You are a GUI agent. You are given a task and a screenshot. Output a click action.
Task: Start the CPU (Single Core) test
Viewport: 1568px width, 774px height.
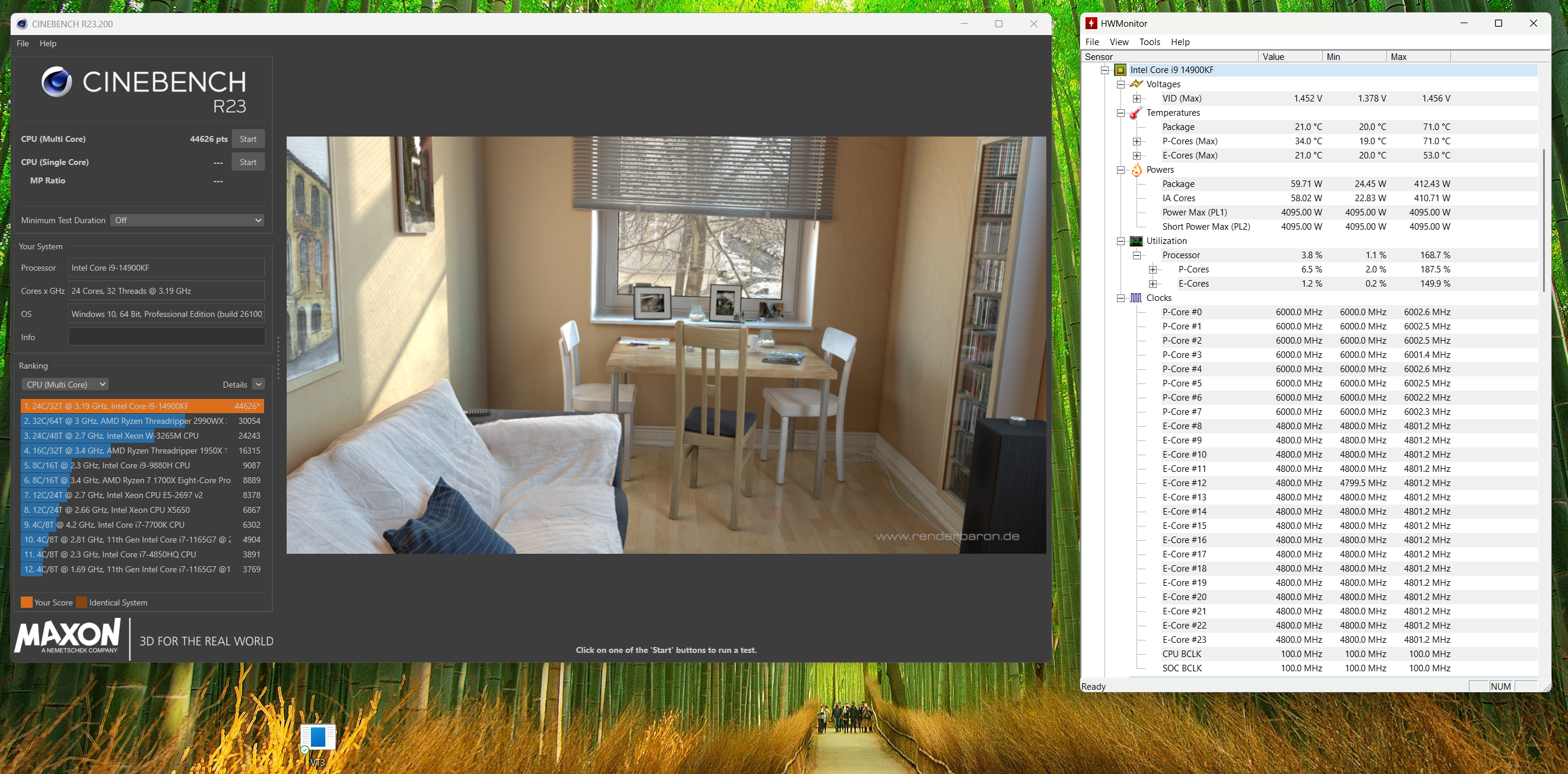pyautogui.click(x=247, y=163)
